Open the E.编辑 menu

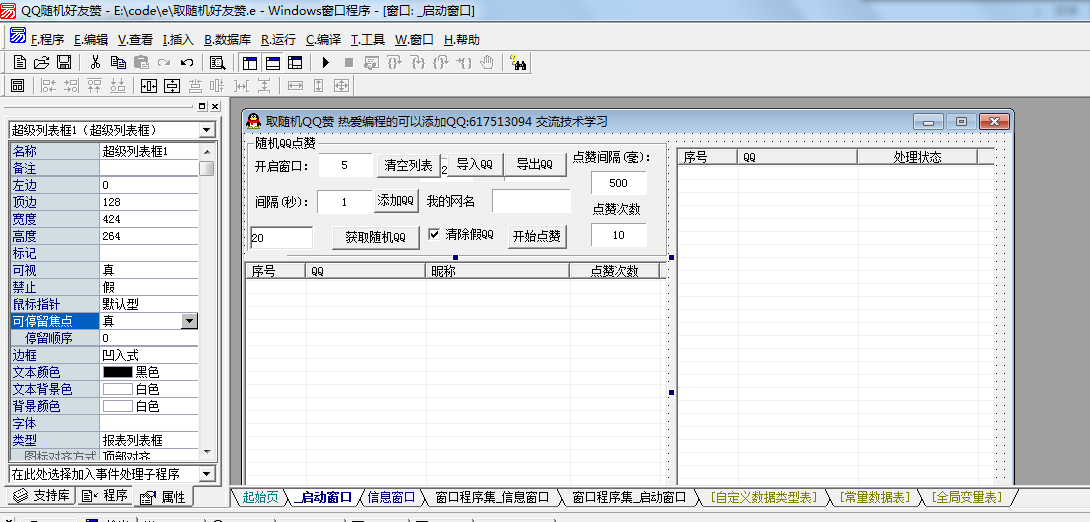click(x=90, y=40)
